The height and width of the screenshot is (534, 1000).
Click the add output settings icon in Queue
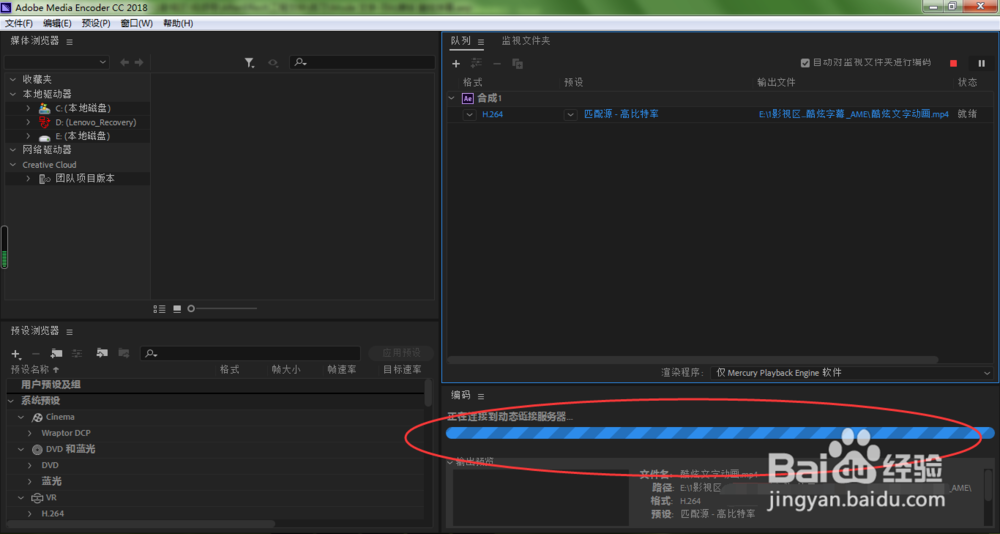(476, 63)
